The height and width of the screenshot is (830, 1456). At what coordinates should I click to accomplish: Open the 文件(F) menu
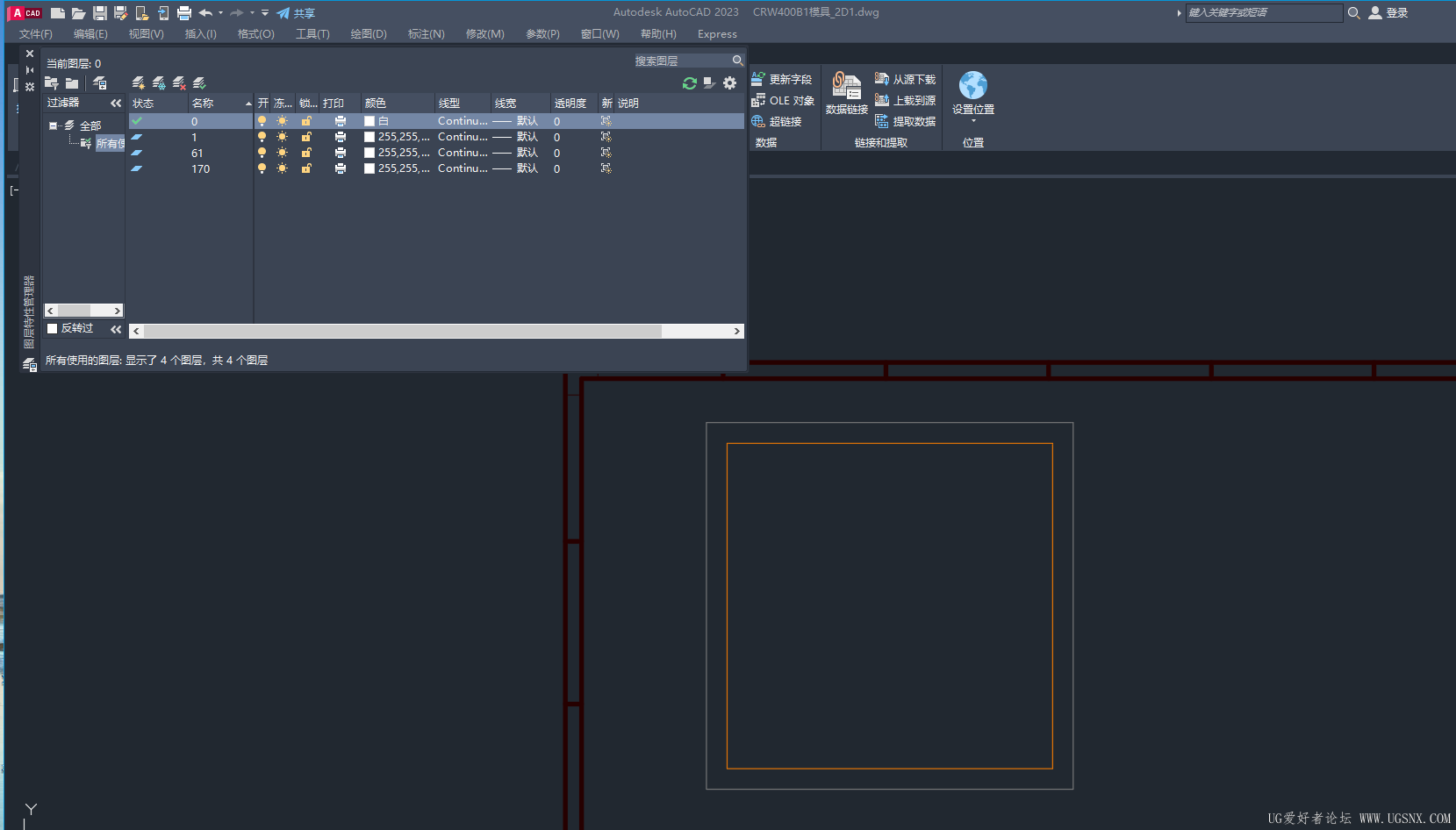(x=36, y=34)
